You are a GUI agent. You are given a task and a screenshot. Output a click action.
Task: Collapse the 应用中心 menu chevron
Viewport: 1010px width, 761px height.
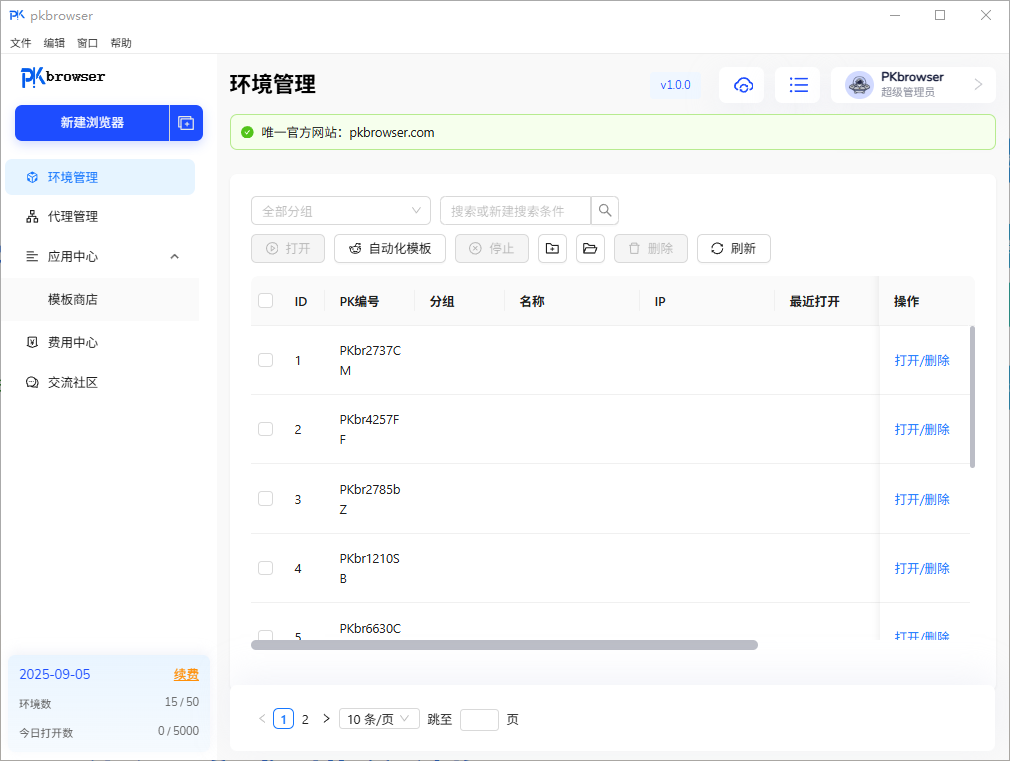point(175,256)
